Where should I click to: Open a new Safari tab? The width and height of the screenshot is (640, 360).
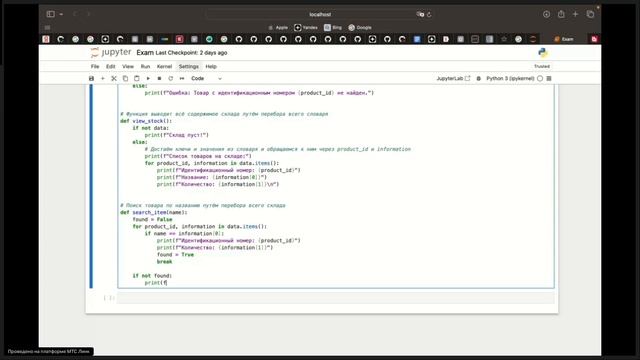pyautogui.click(x=576, y=14)
